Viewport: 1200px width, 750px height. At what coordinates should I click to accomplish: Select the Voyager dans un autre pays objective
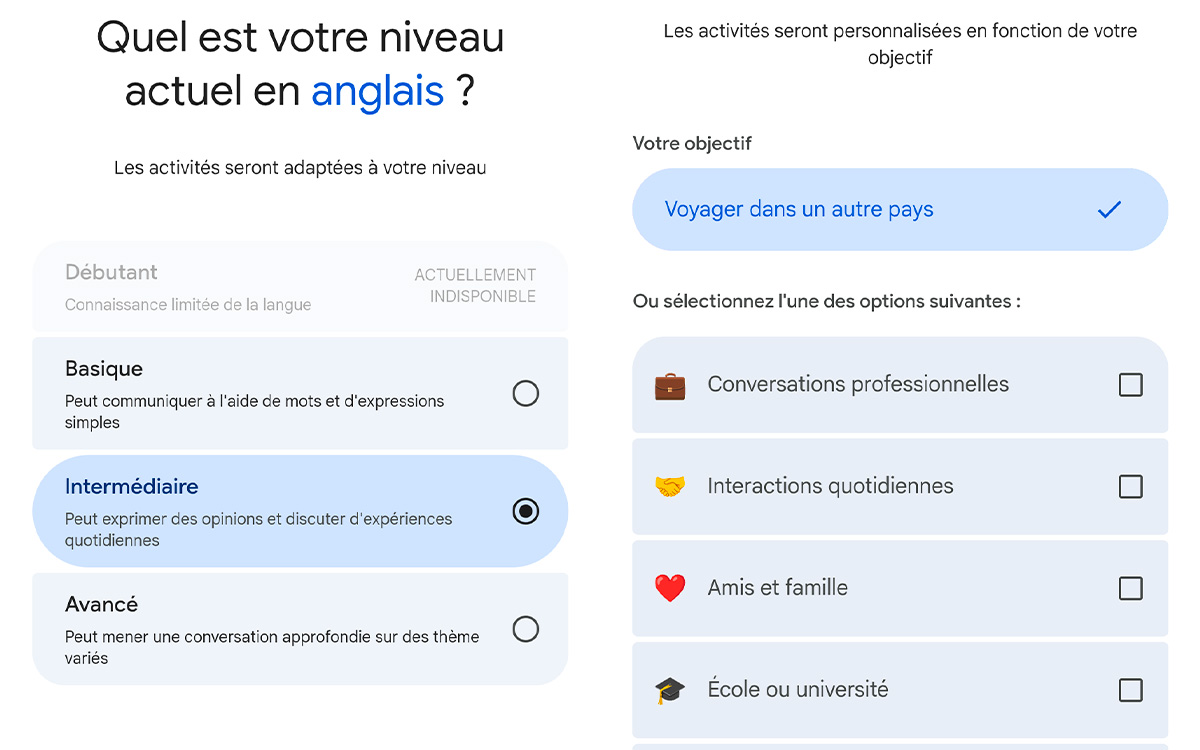click(899, 209)
